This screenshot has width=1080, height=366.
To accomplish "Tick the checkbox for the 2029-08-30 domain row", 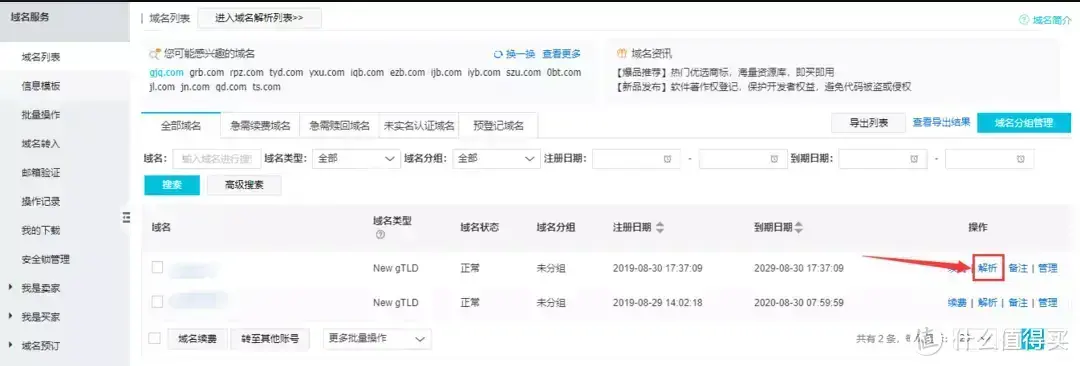I will coord(157,267).
